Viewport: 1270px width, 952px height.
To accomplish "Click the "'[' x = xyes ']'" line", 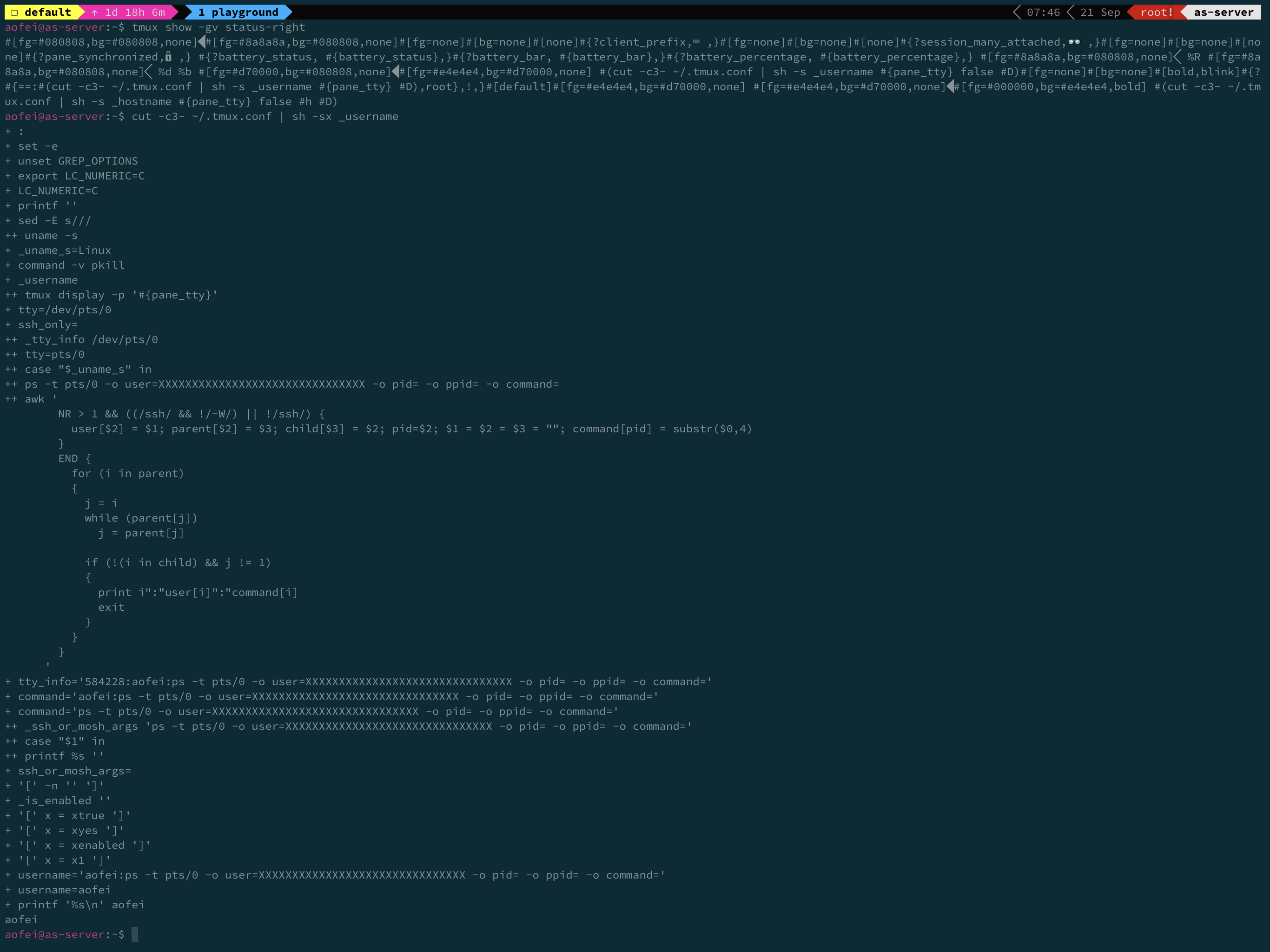I will tap(64, 831).
